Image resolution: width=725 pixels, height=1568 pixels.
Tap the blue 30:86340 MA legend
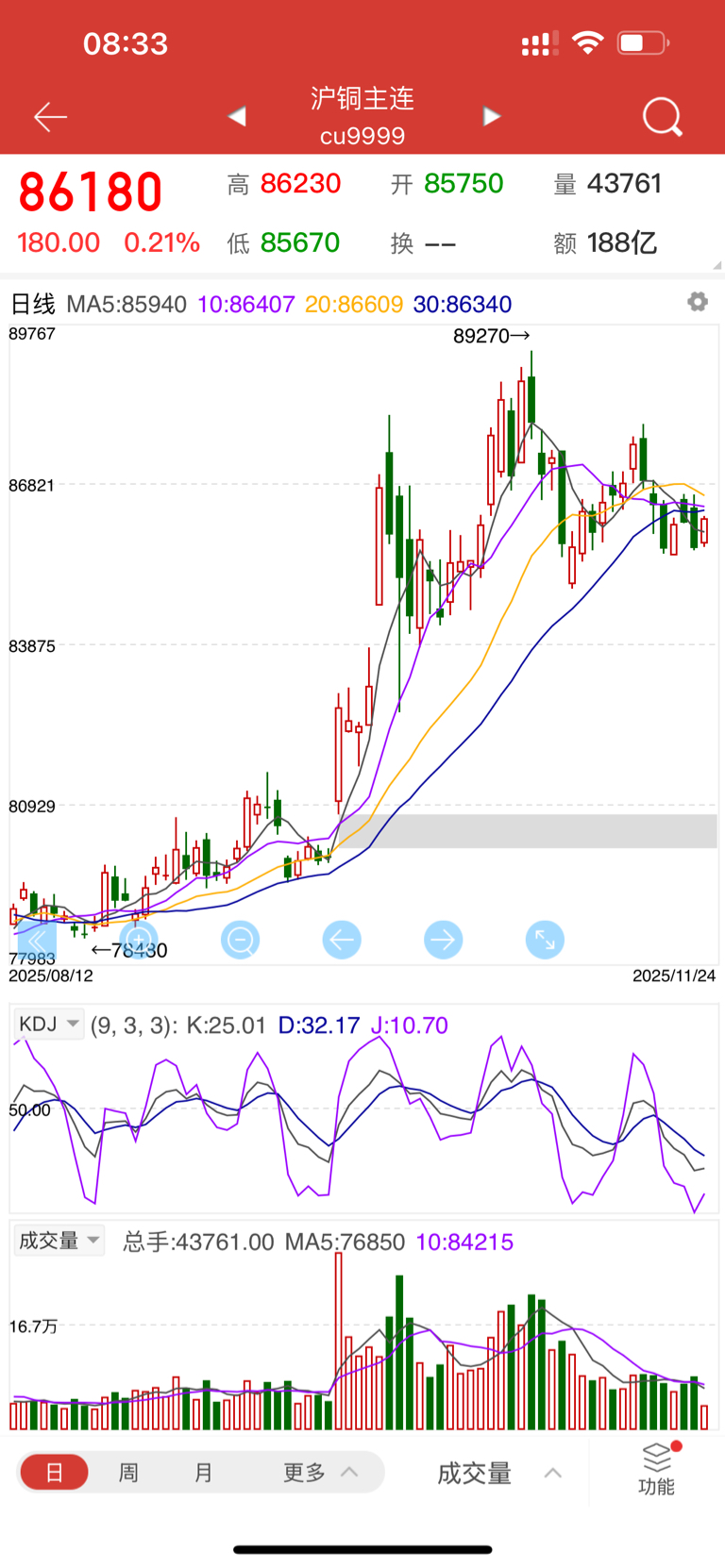coord(463,304)
